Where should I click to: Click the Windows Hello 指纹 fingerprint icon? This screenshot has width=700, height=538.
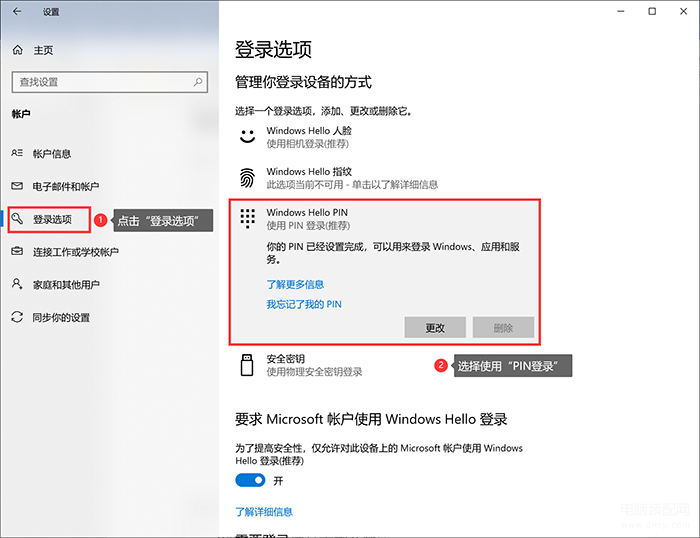coord(247,178)
